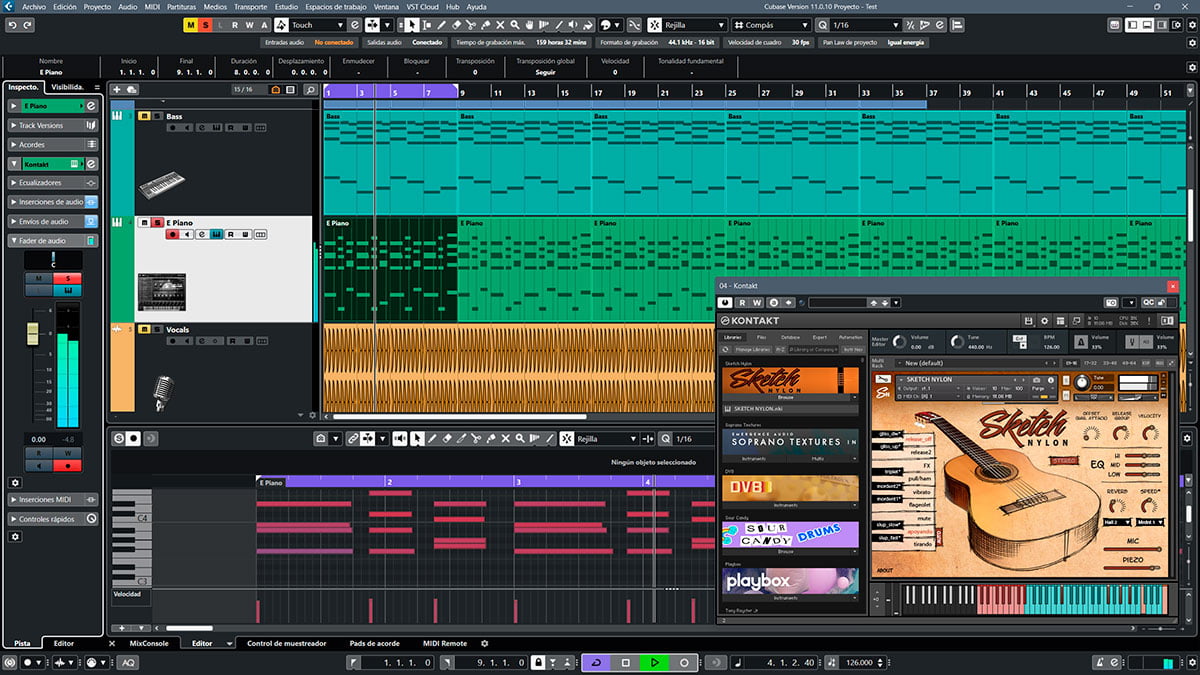The height and width of the screenshot is (675, 1200).
Task: Open Files tab in Kontakt browser
Action: (762, 337)
